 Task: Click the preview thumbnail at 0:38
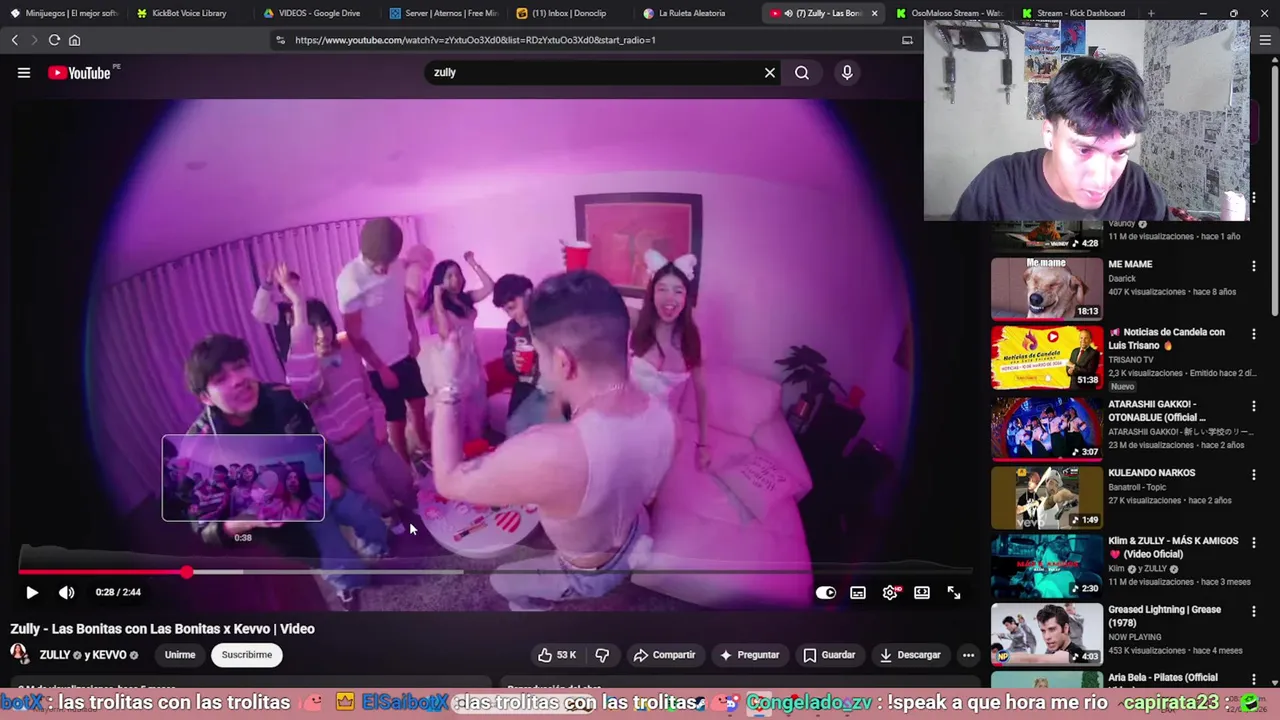pyautogui.click(x=243, y=478)
